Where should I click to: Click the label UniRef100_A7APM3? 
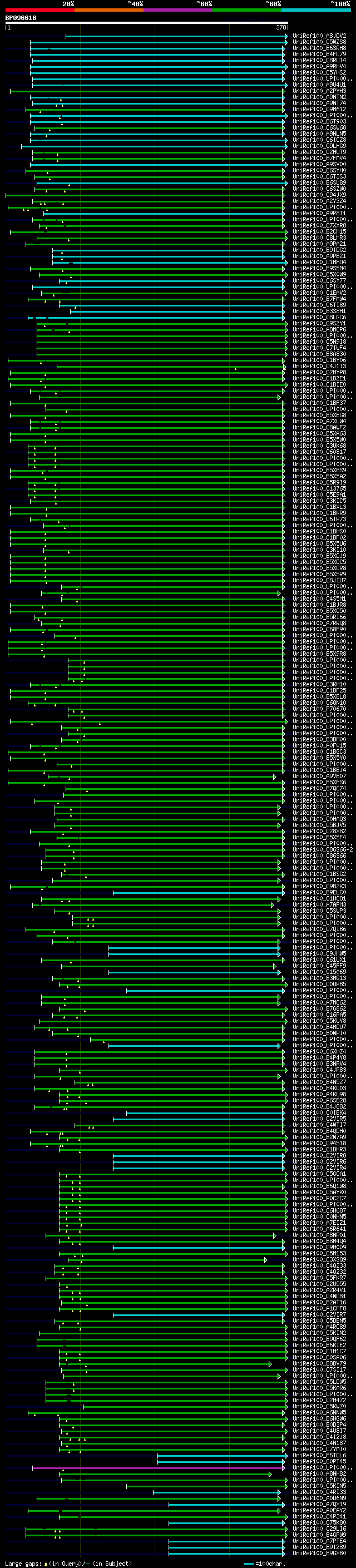(x=319, y=904)
